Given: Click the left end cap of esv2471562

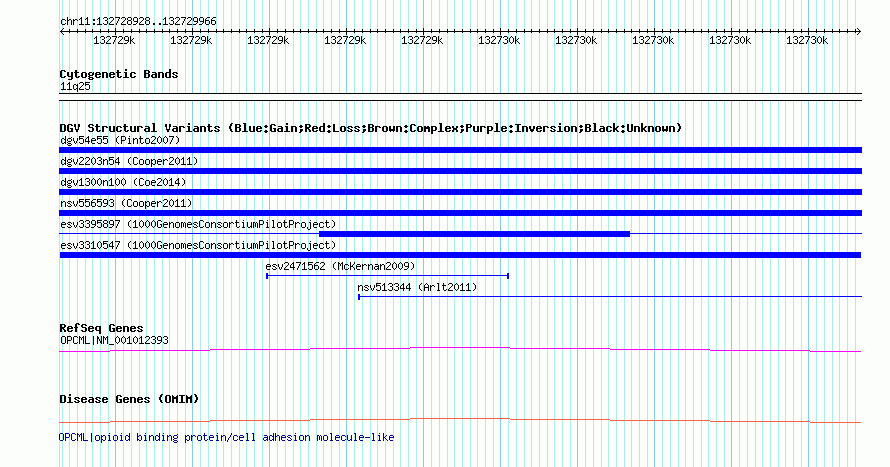Looking at the screenshot, I should [267, 276].
